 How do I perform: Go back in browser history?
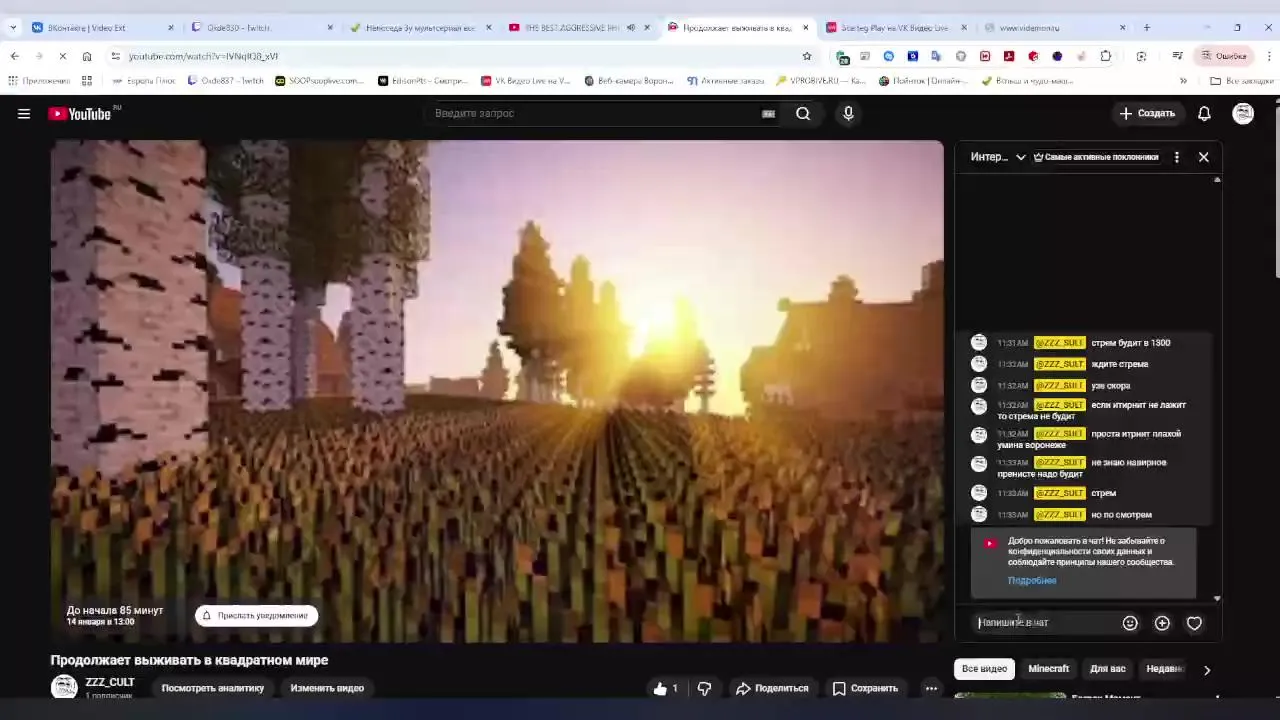click(14, 56)
